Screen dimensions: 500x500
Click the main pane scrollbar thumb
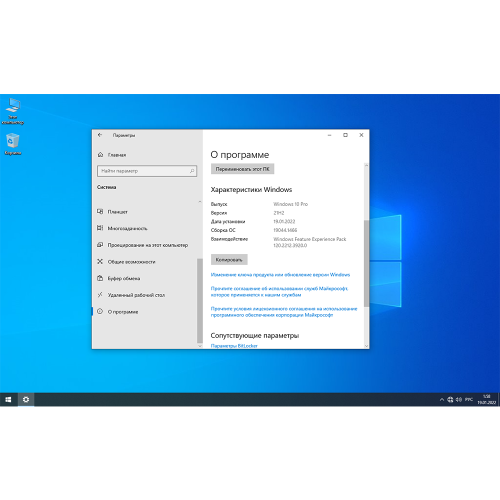click(366, 263)
